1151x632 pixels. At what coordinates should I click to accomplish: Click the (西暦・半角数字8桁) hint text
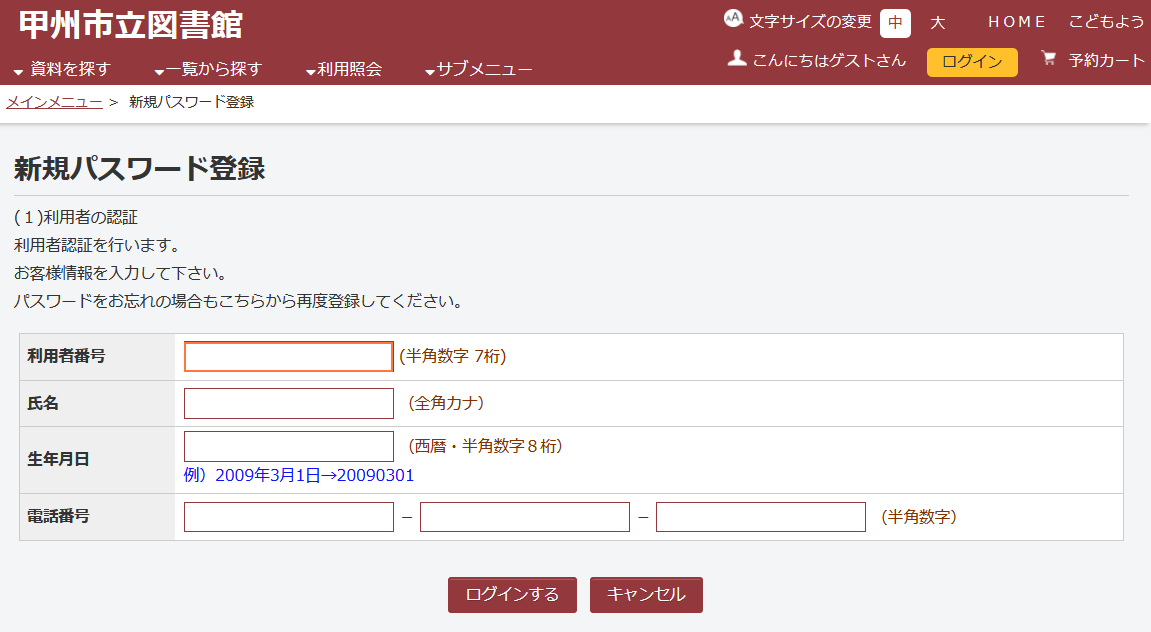tap(485, 446)
